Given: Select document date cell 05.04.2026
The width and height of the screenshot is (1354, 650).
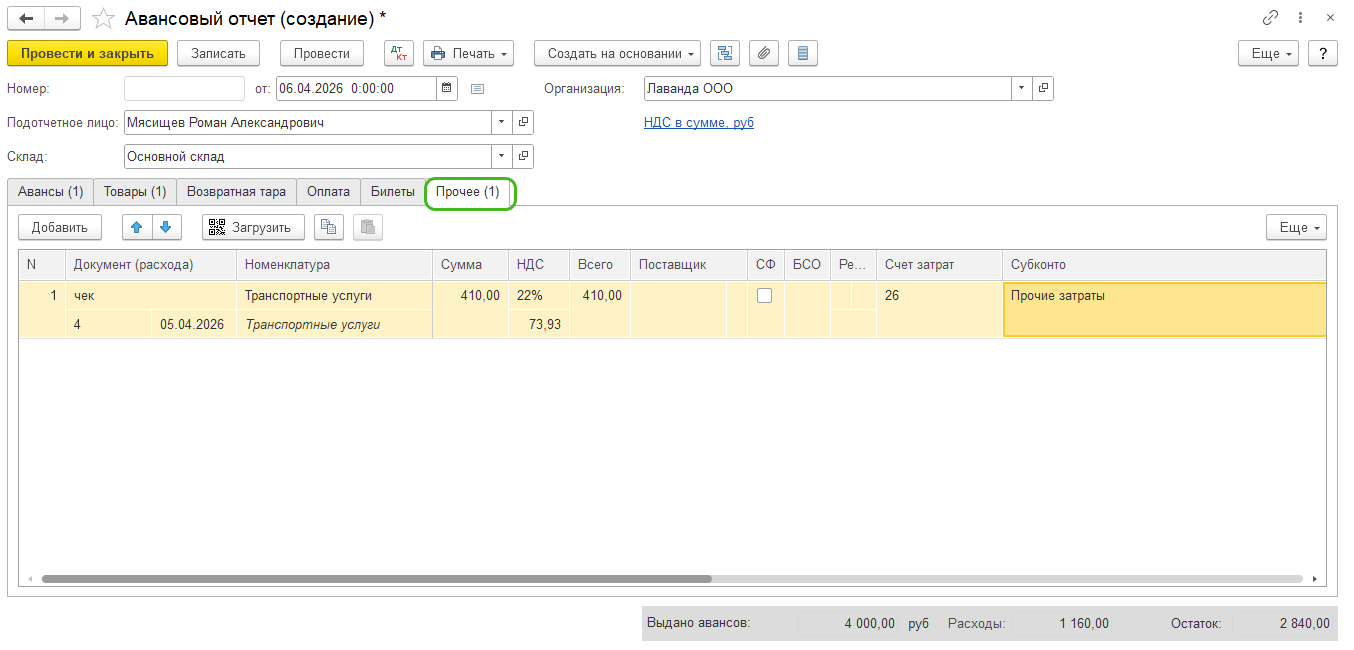Looking at the screenshot, I should click(193, 324).
